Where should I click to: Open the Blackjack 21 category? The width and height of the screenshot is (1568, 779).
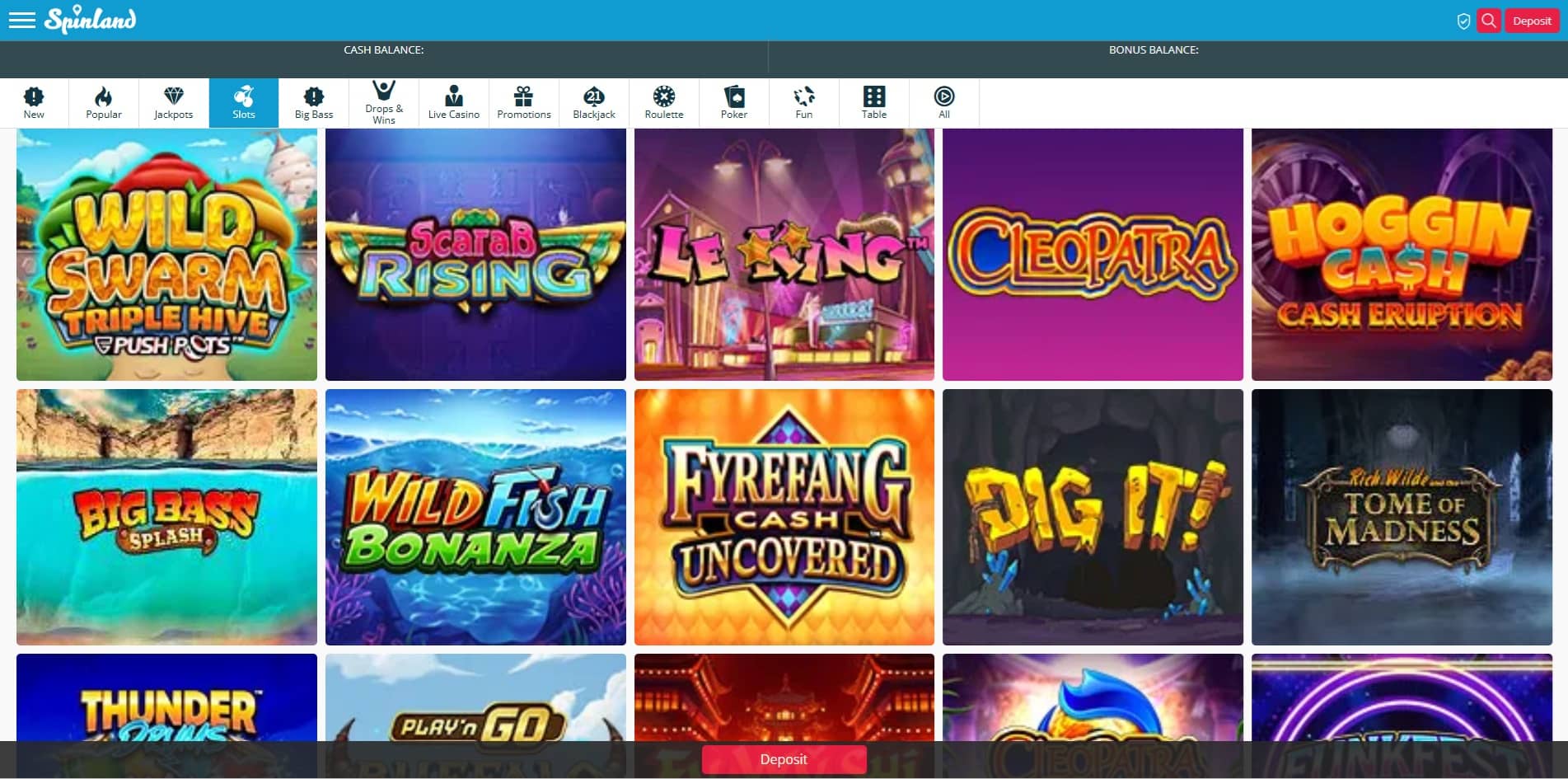click(x=593, y=103)
